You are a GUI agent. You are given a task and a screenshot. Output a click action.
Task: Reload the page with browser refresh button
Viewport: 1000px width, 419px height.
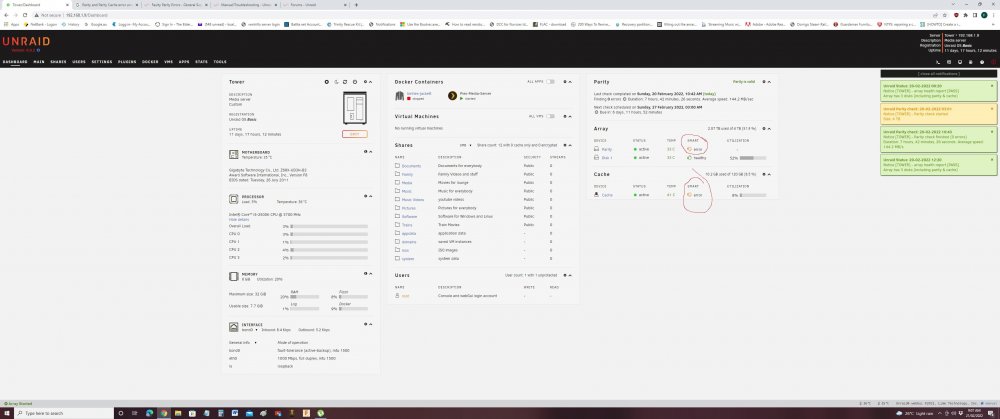pos(25,15)
